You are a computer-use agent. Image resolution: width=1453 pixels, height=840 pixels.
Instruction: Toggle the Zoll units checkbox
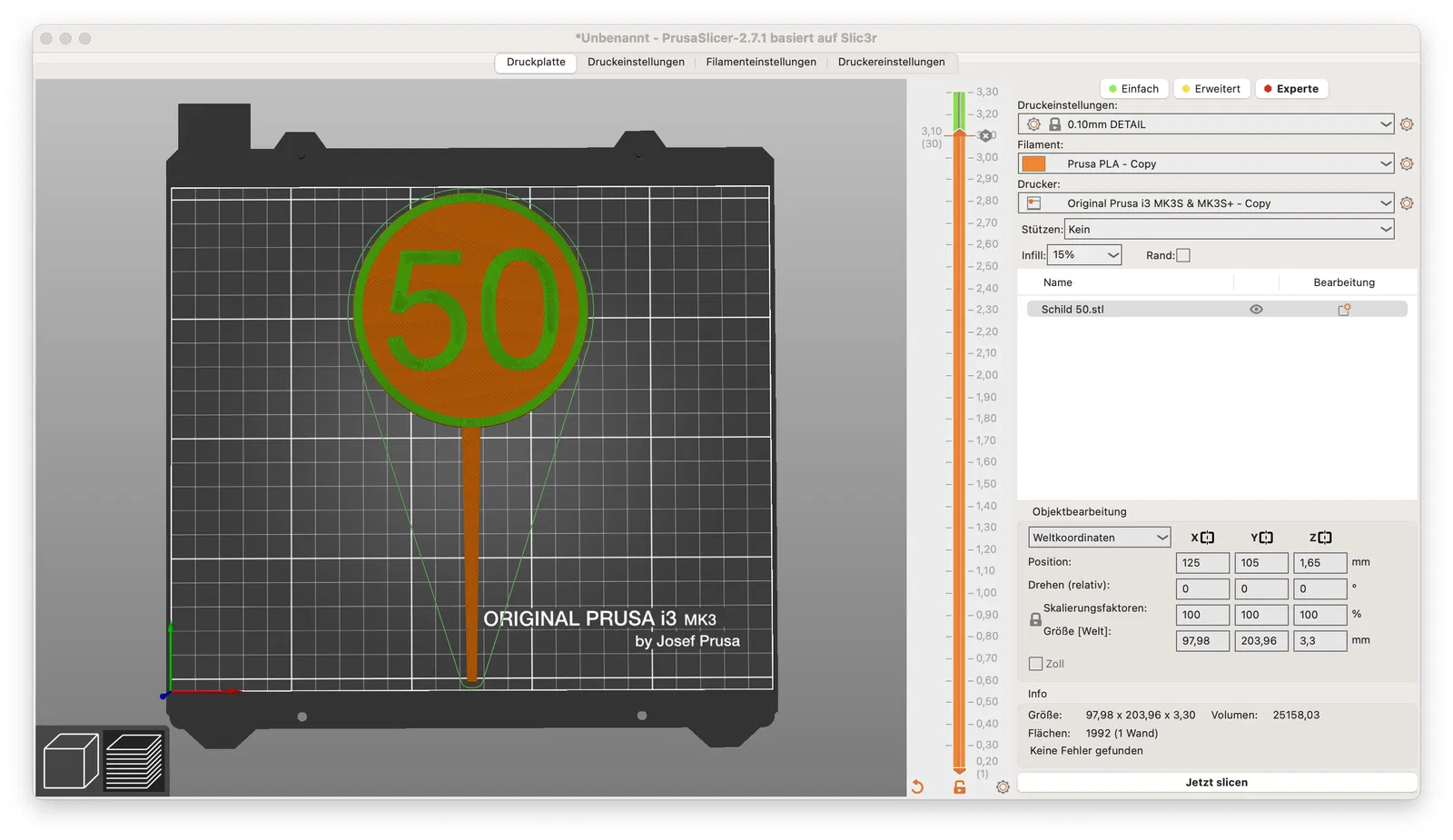coord(1035,664)
